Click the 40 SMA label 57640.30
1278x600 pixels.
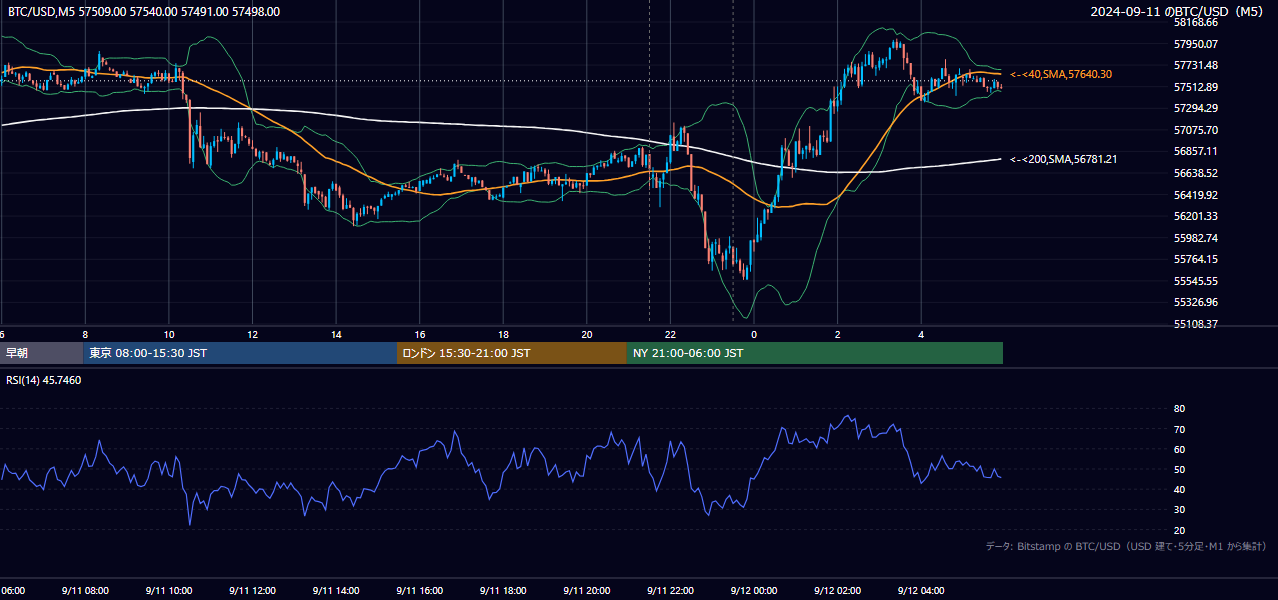click(1061, 74)
